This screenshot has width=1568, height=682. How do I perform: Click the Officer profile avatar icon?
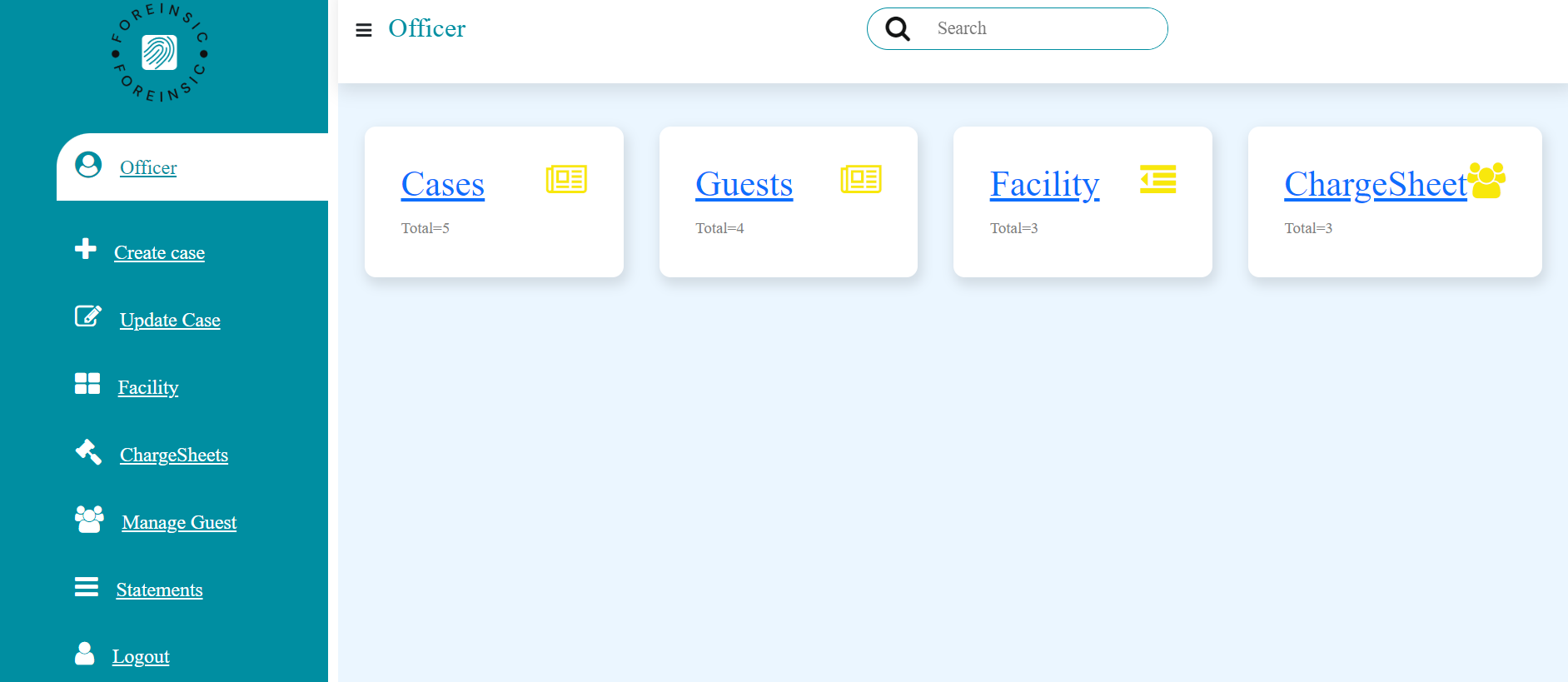click(x=88, y=165)
